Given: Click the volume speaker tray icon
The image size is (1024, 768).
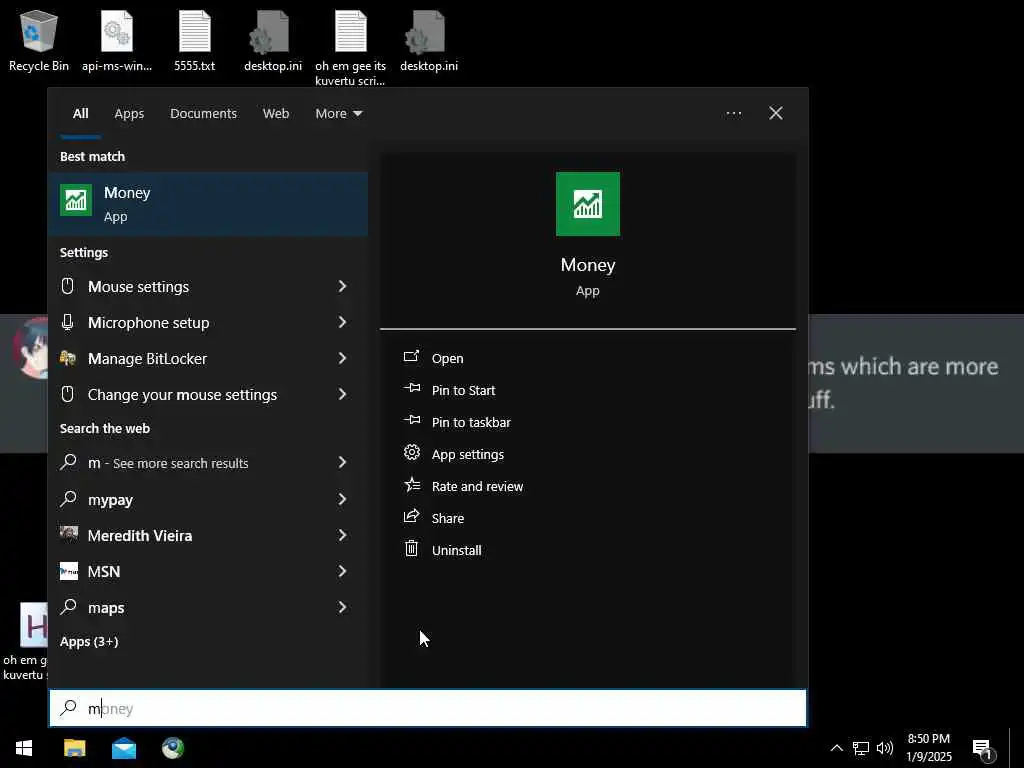Looking at the screenshot, I should click(885, 748).
